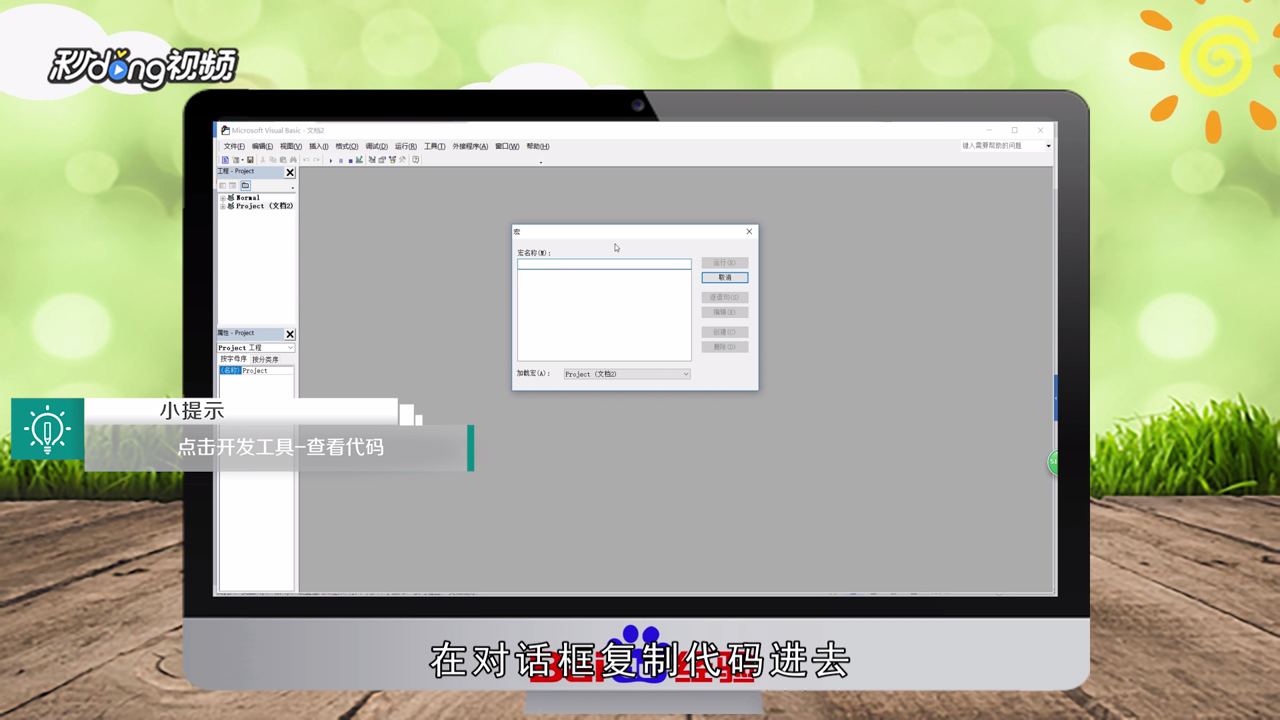This screenshot has width=1280, height=720.
Task: Click the Stop/Reset icon on the toolbar
Action: 351,159
